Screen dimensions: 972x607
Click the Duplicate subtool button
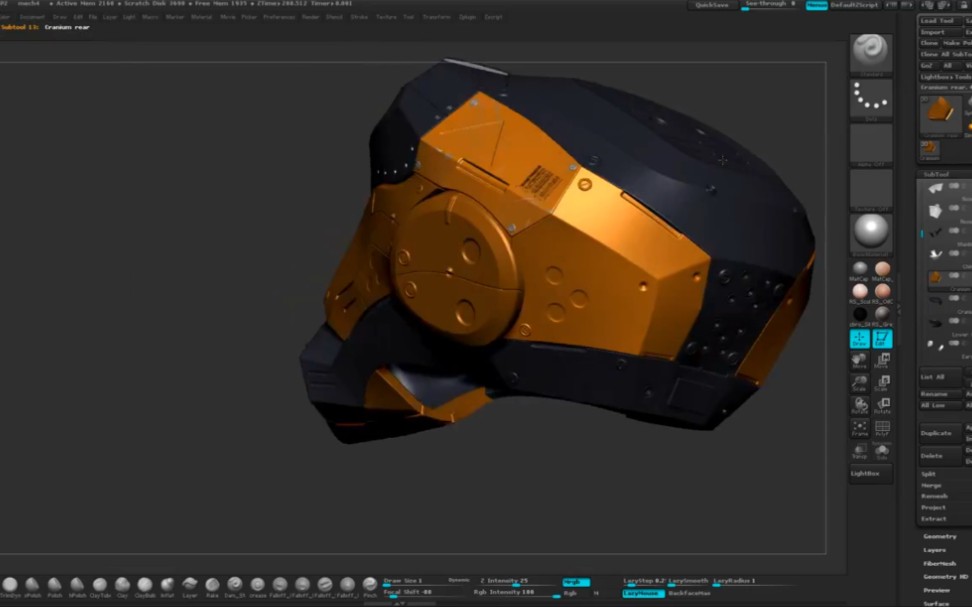[940, 433]
